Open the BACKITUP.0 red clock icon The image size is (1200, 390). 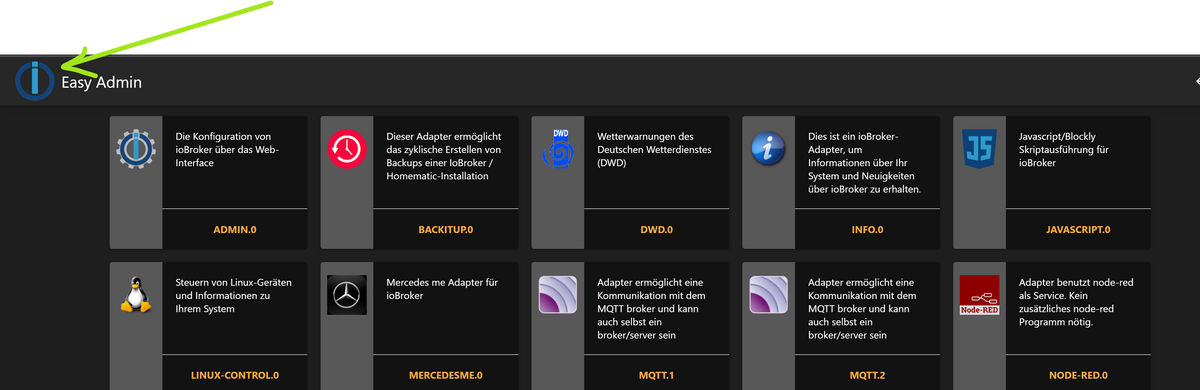(x=347, y=150)
